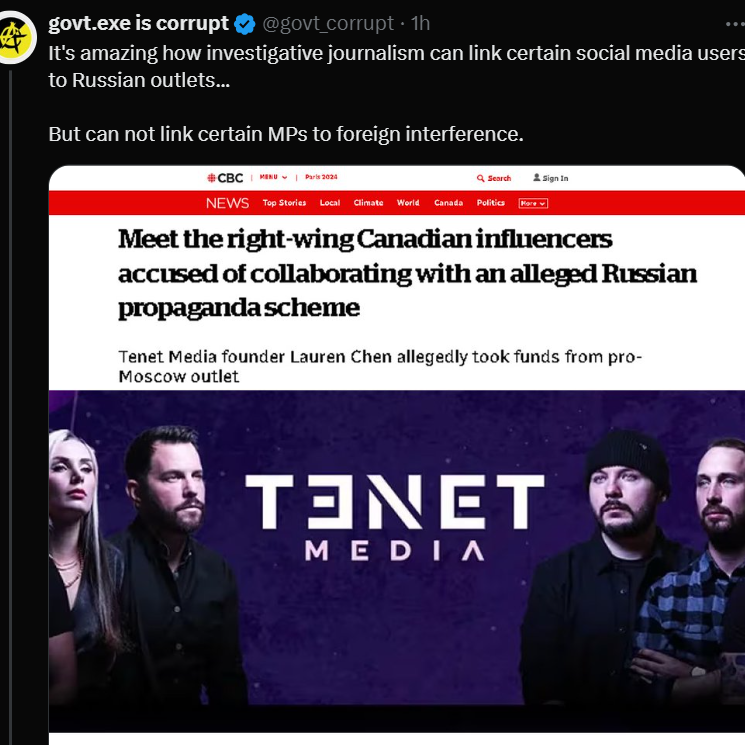Switch to the World news section
The height and width of the screenshot is (745, 745).
point(408,203)
